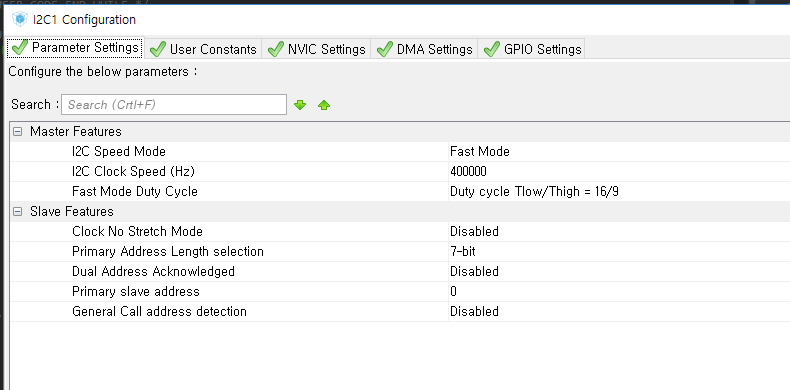Screen dimensions: 790x390
Task: Click the search next green down arrow
Action: (300, 105)
